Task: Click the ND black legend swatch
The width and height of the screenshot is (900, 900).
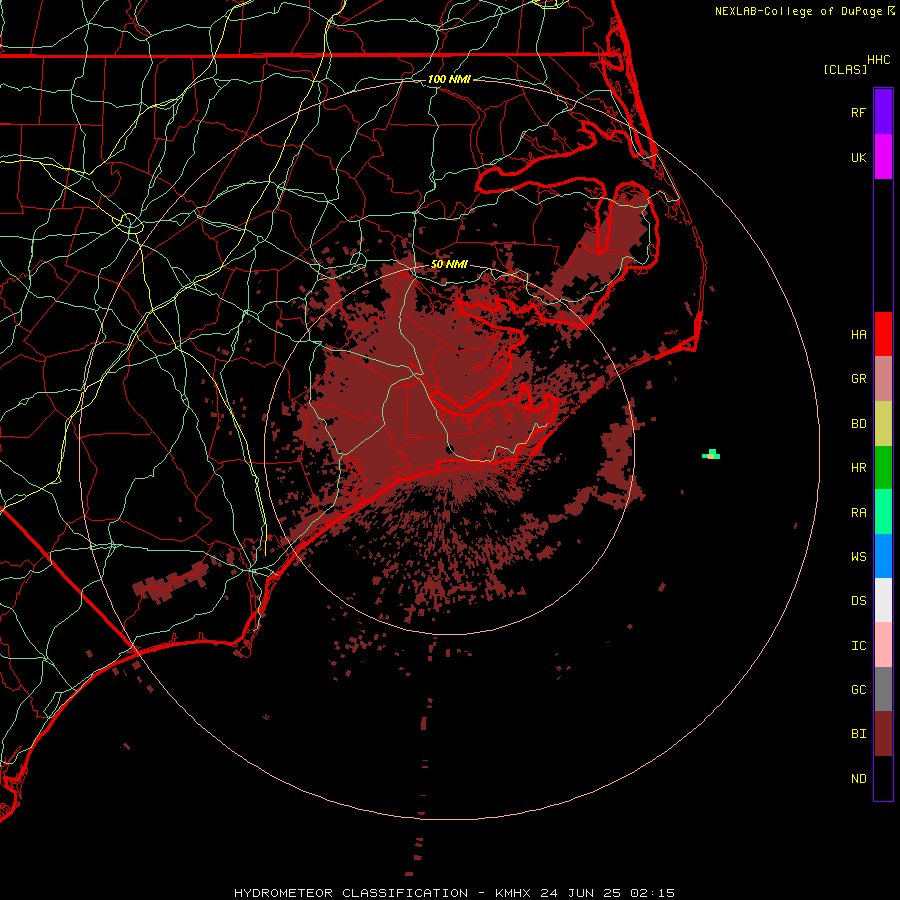Action: pos(883,778)
